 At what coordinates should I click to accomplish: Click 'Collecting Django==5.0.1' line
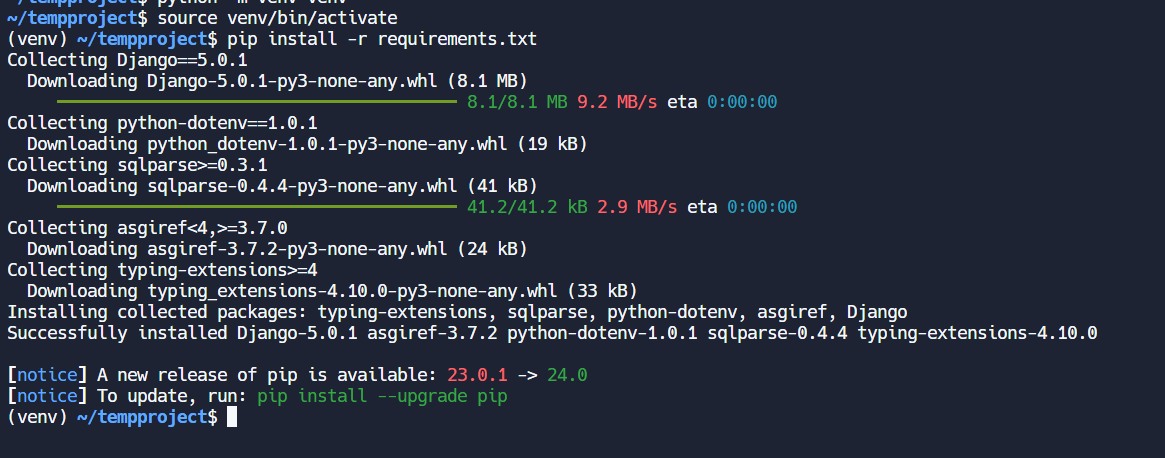[x=127, y=59]
